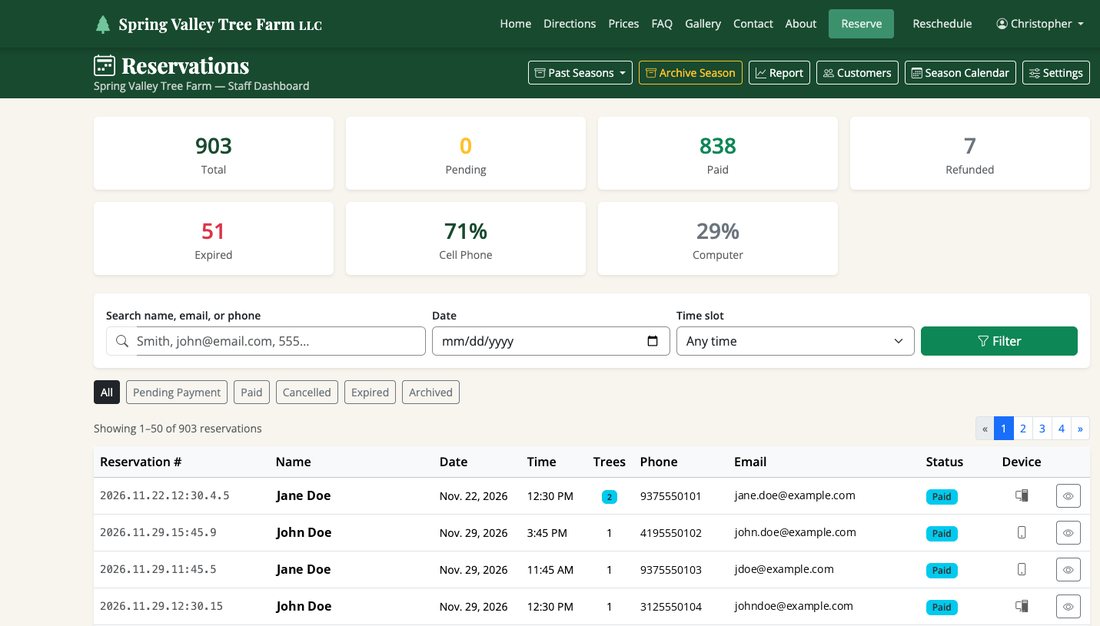The width and height of the screenshot is (1100, 626).
Task: Click the mm/dd/yyyy date input
Action: 551,341
